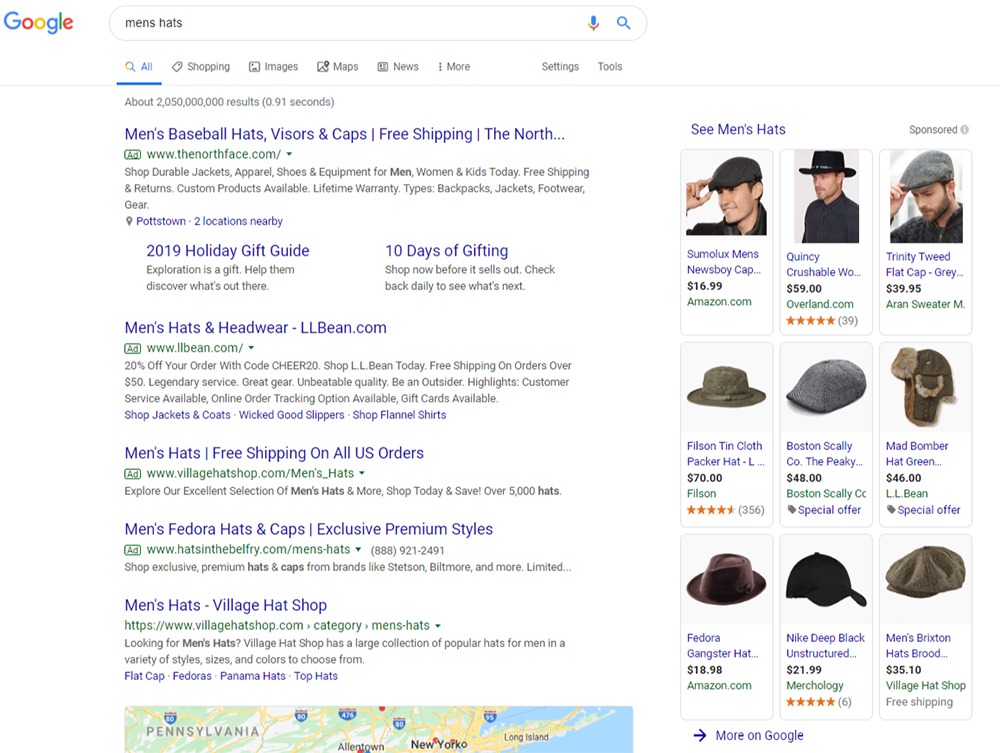
Task: Expand dropdown arrow next to thenorthface.com URL
Action: pos(289,154)
